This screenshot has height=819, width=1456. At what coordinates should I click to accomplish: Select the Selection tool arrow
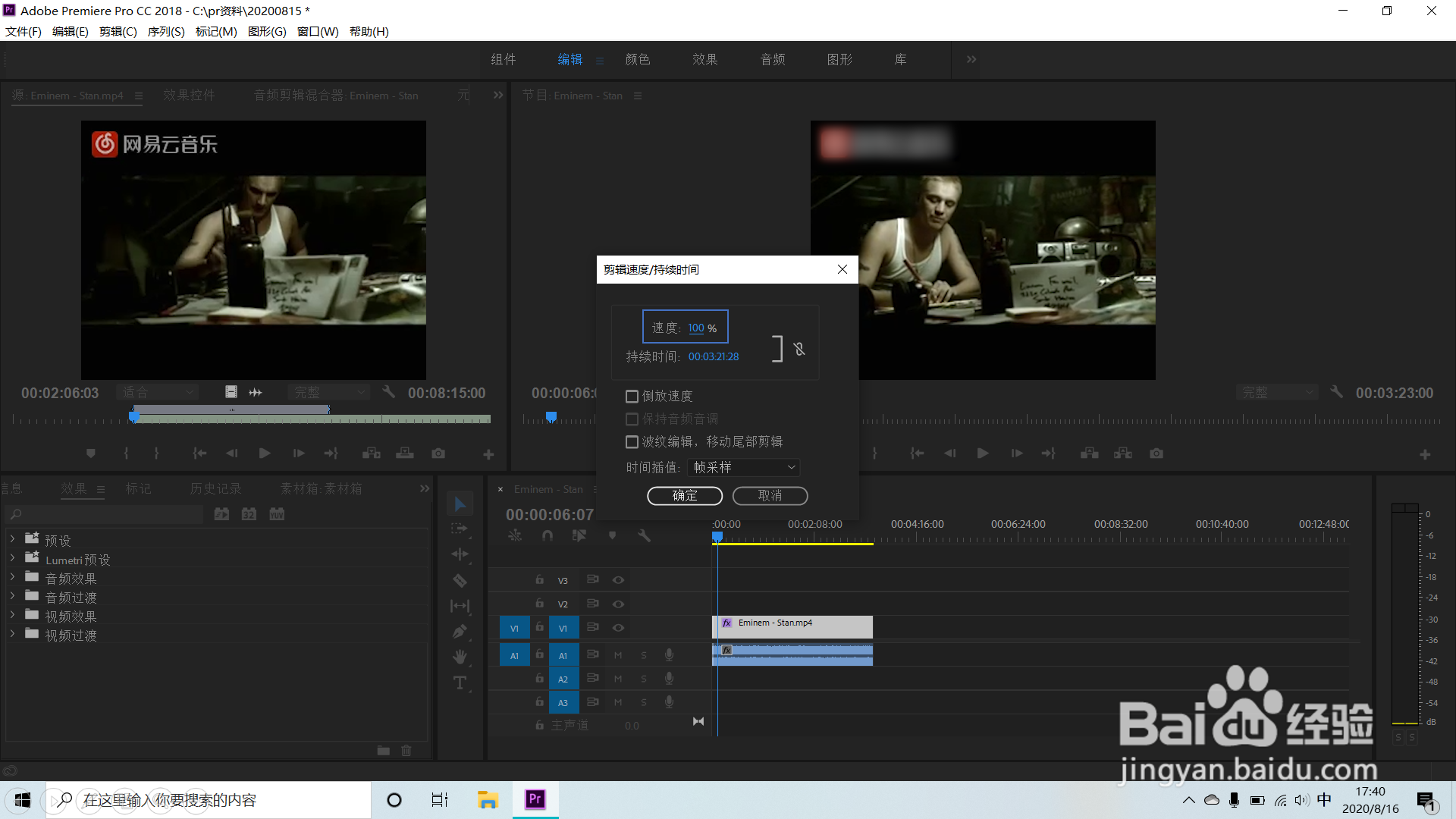[x=460, y=504]
